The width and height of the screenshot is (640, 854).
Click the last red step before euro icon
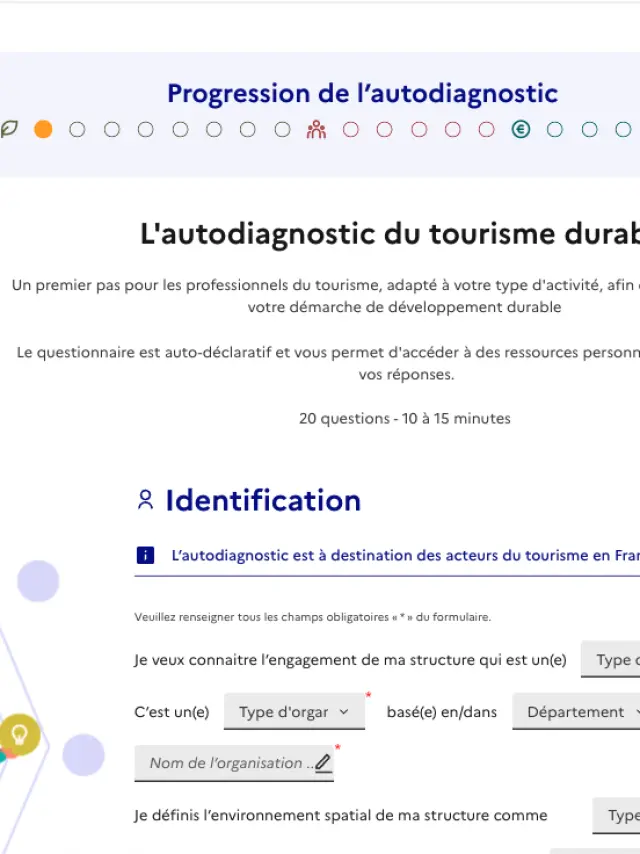point(486,129)
